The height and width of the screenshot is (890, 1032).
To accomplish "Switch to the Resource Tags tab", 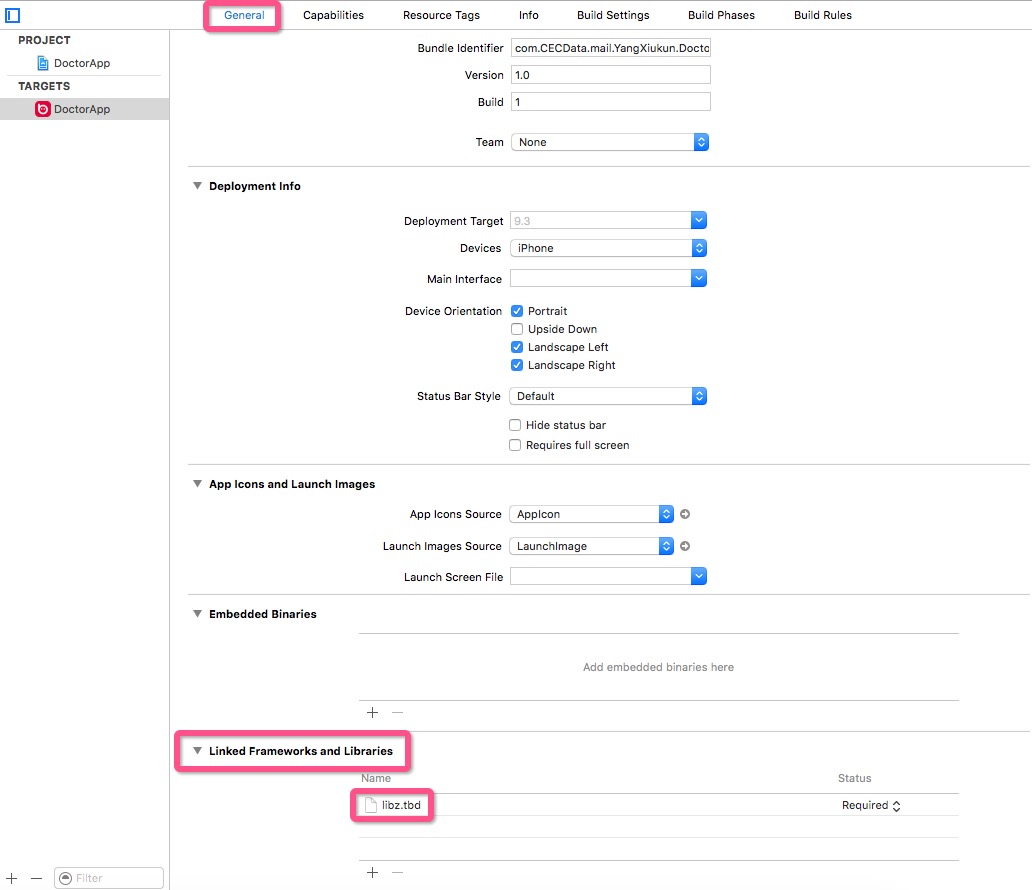I will pyautogui.click(x=442, y=15).
